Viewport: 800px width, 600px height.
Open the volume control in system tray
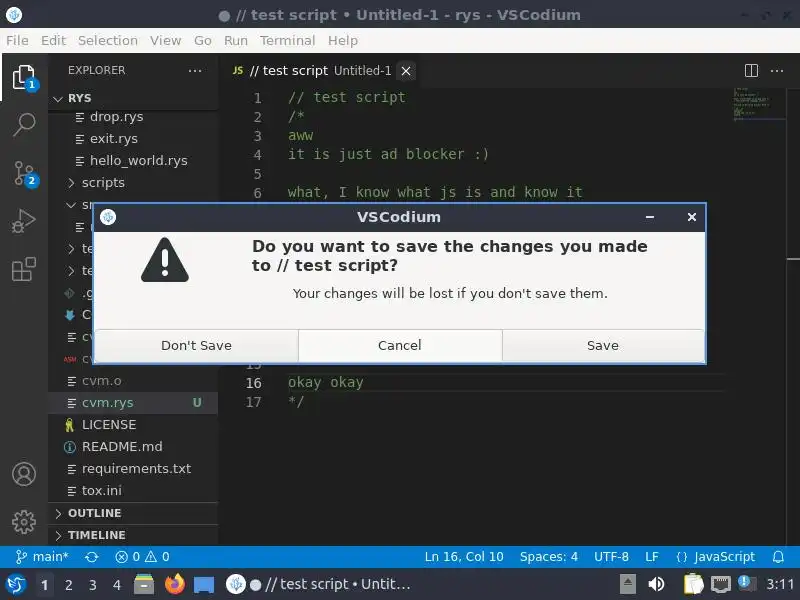pyautogui.click(x=656, y=584)
